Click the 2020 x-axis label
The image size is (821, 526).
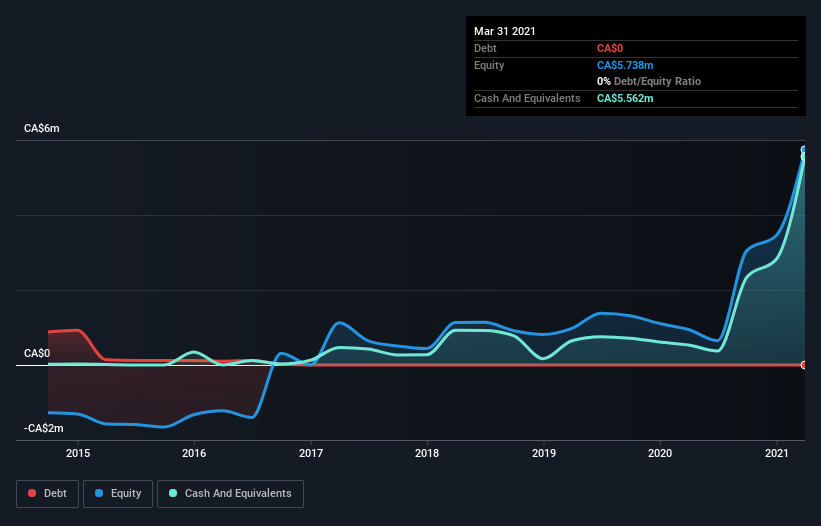pyautogui.click(x=660, y=453)
